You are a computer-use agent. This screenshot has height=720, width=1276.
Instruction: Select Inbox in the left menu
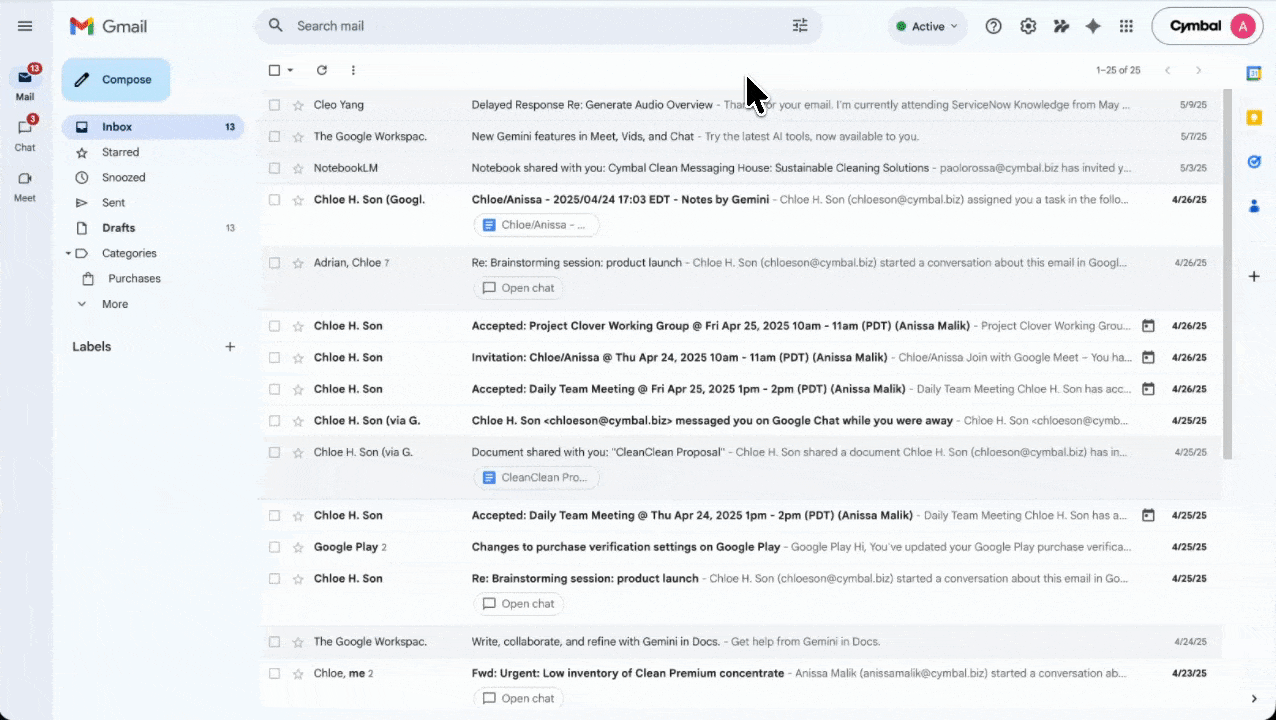tap(117, 127)
